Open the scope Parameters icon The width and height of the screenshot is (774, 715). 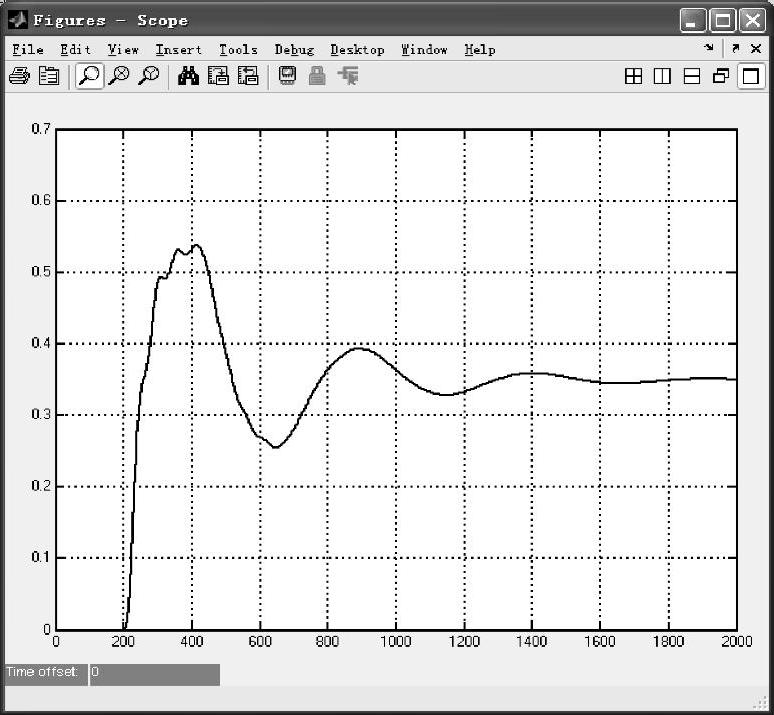49,76
